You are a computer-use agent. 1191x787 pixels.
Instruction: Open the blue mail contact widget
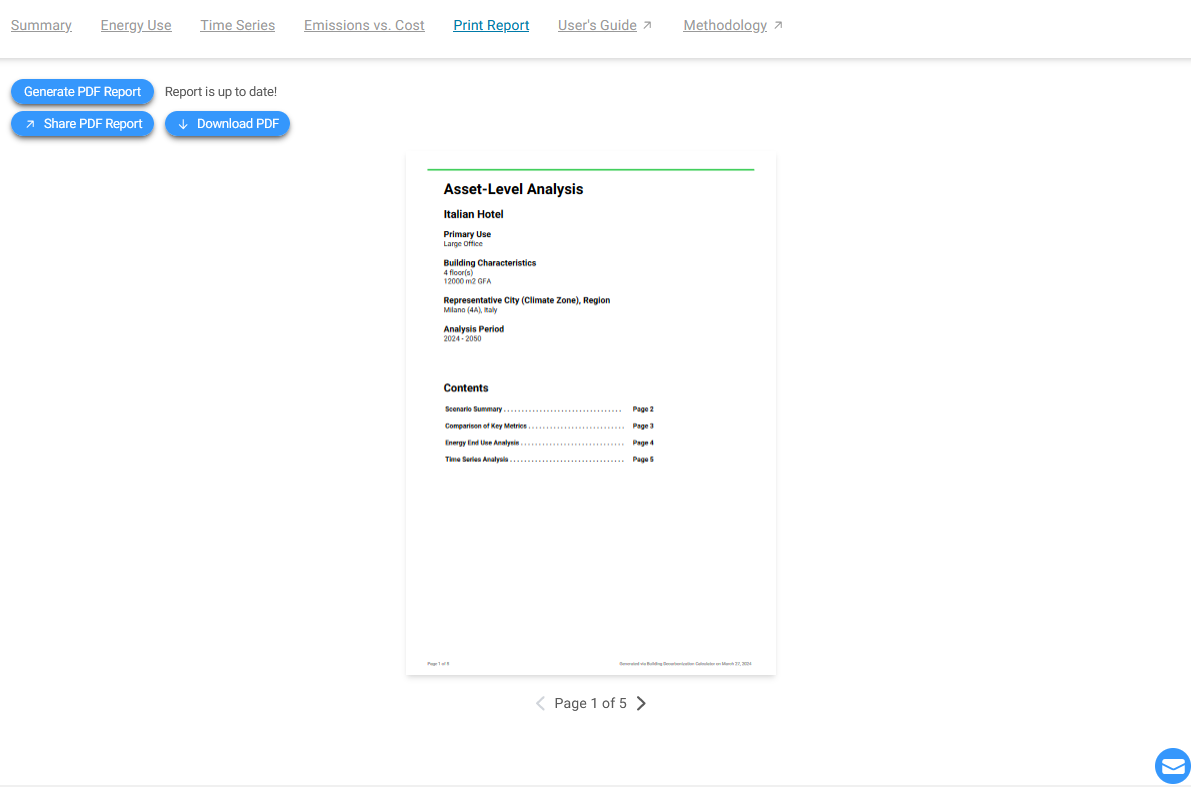[1172, 766]
